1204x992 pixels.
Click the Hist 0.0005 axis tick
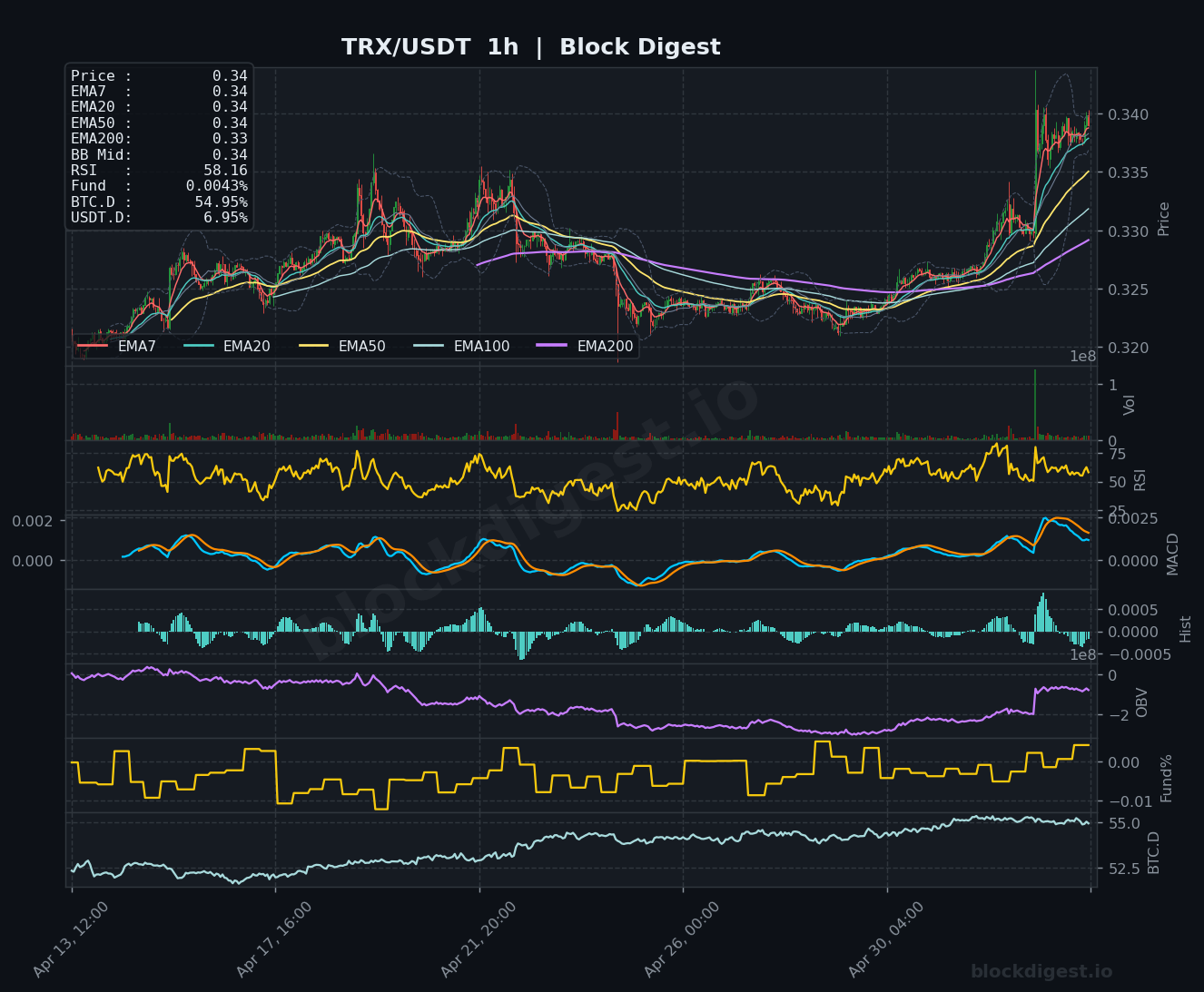click(1131, 609)
